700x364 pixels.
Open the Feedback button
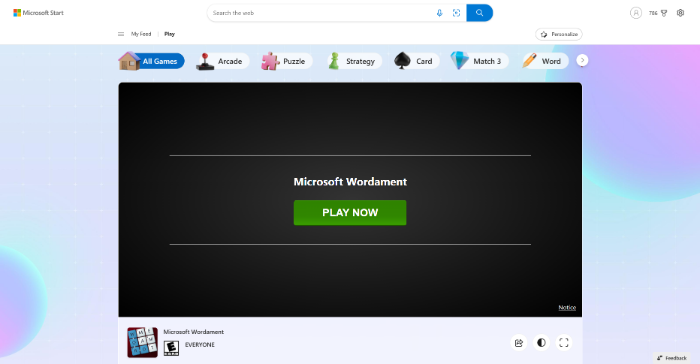tap(671, 358)
